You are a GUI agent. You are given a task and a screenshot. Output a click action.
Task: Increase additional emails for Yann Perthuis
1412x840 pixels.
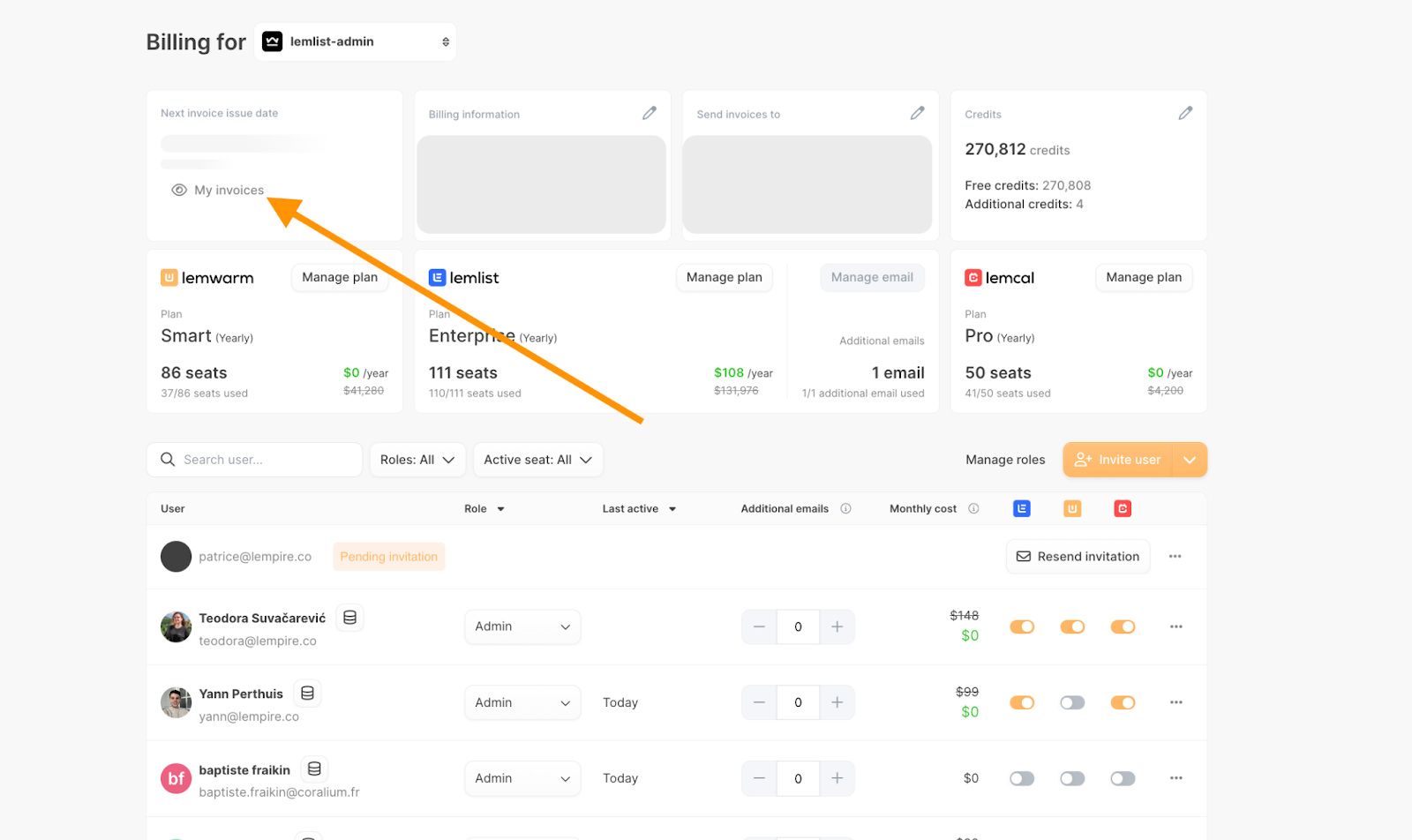[837, 702]
